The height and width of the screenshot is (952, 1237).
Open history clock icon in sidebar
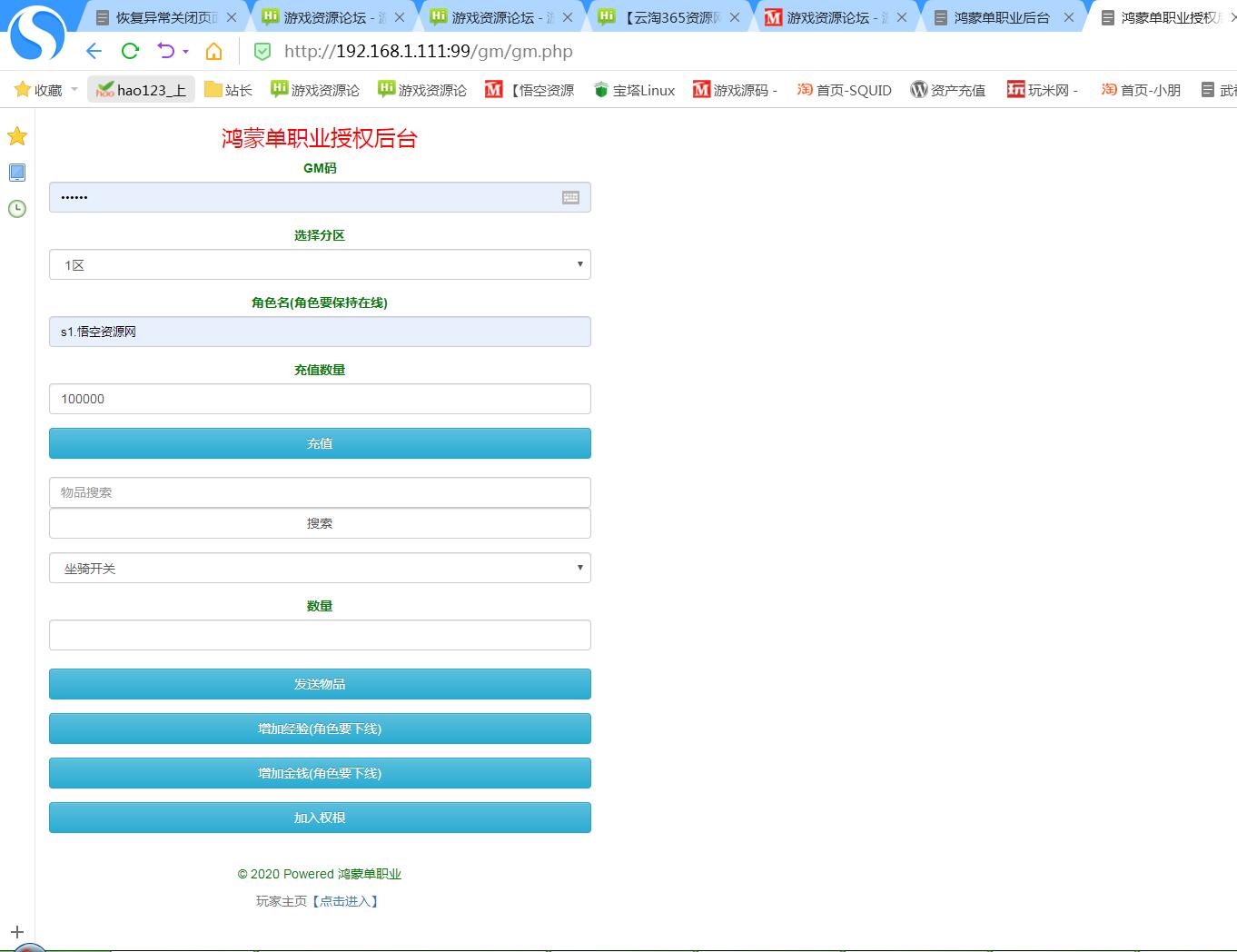pyautogui.click(x=17, y=209)
